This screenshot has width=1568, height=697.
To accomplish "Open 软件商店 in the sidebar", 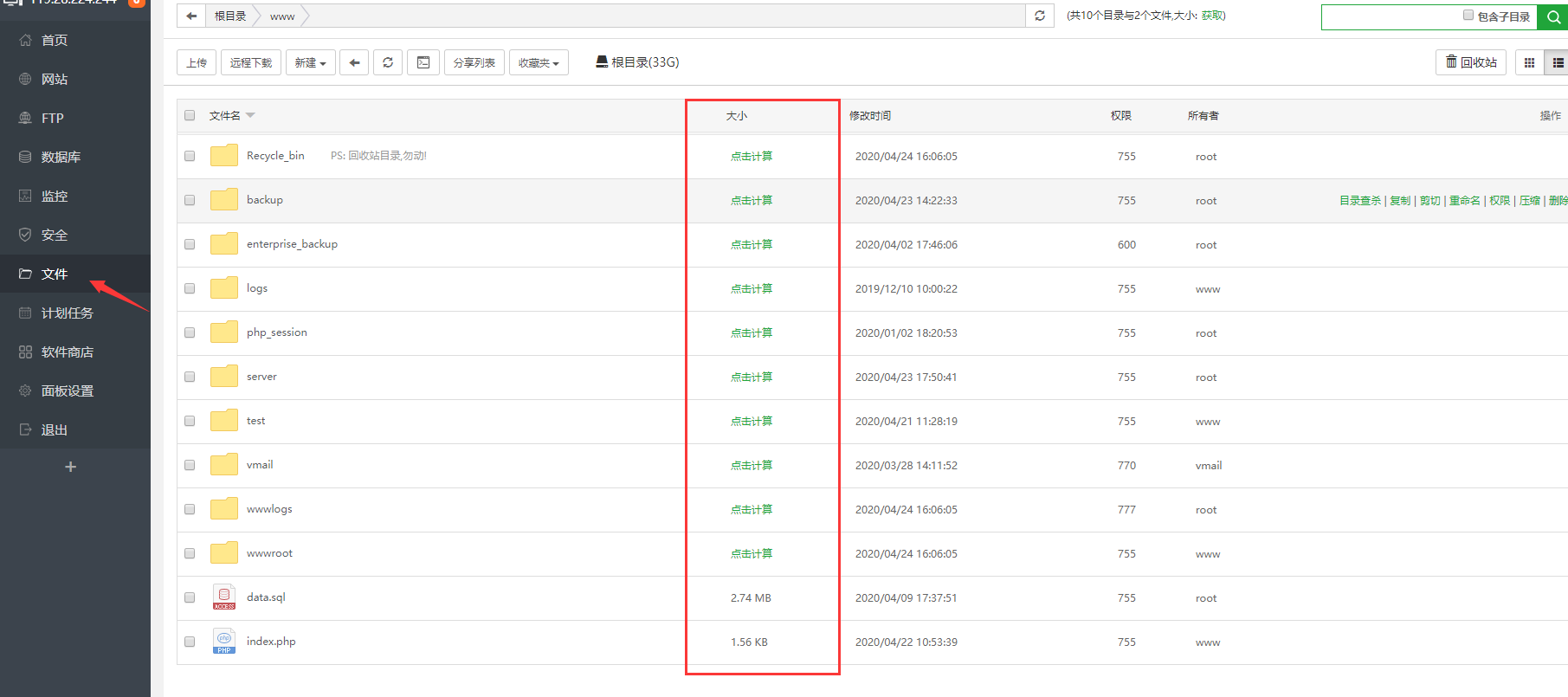I will [67, 352].
